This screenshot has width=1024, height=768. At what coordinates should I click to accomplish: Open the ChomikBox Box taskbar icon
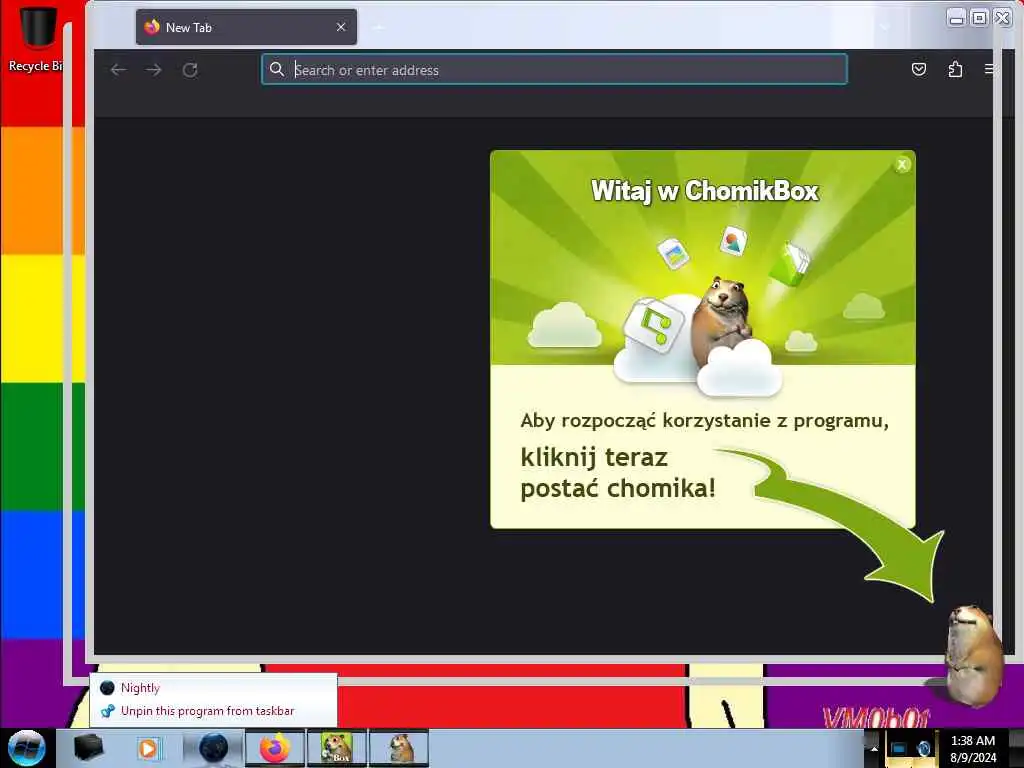click(x=336, y=748)
